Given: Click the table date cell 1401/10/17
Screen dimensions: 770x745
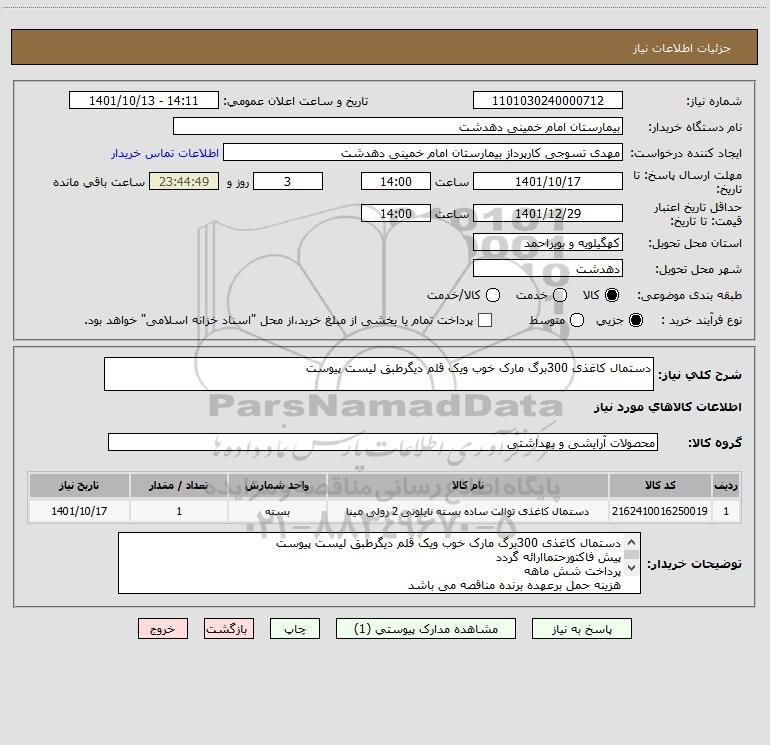Looking at the screenshot, I should click(79, 511).
